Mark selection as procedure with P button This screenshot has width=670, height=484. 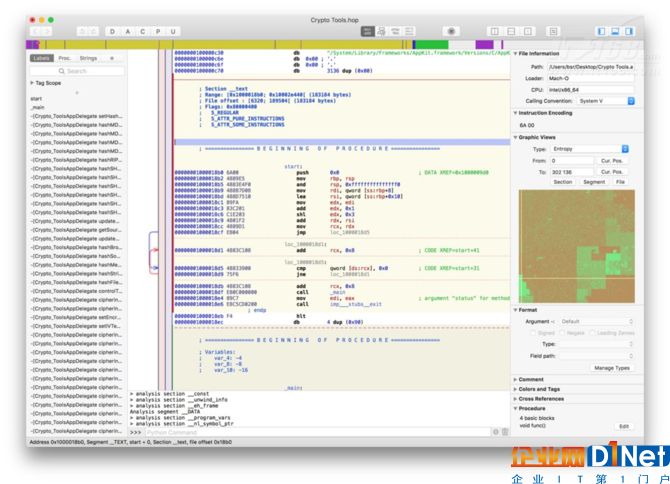click(x=158, y=31)
